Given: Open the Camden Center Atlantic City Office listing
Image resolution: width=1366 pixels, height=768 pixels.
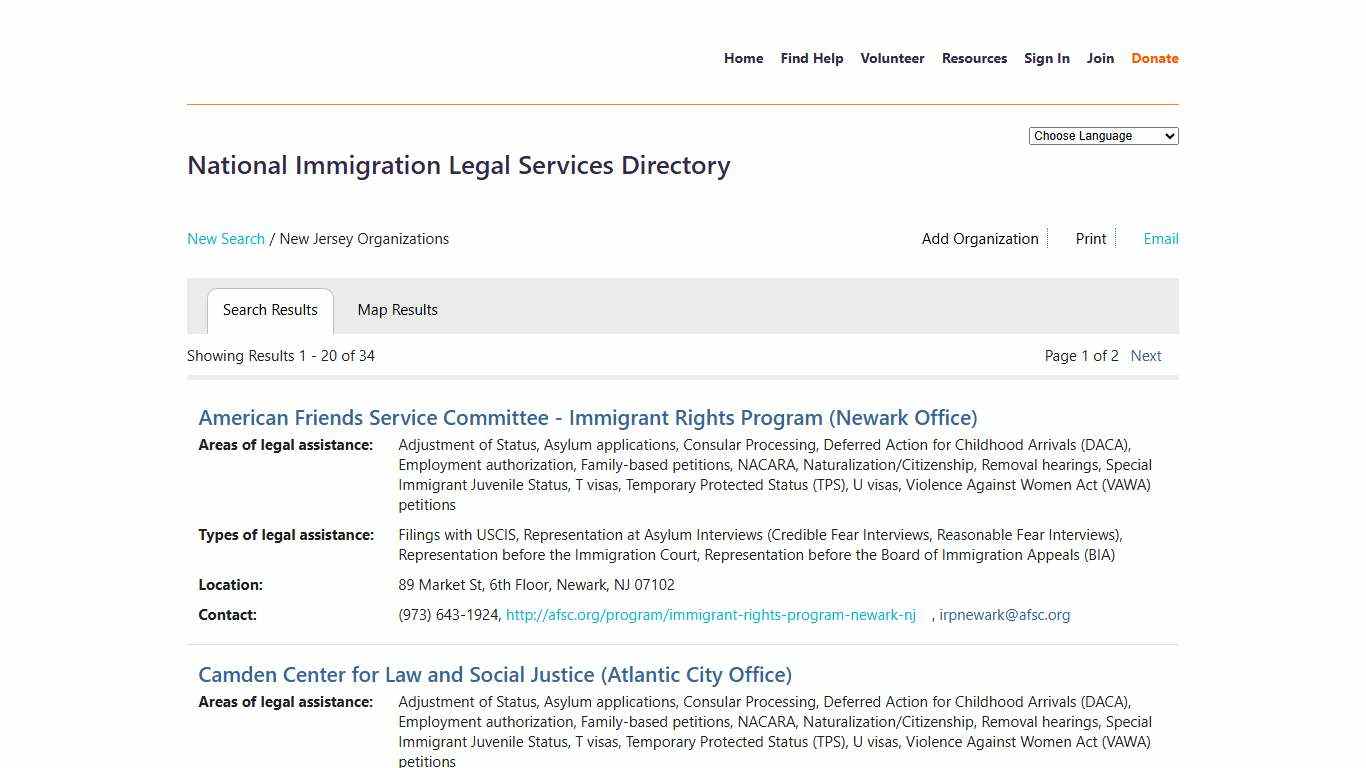Looking at the screenshot, I should coord(494,674).
